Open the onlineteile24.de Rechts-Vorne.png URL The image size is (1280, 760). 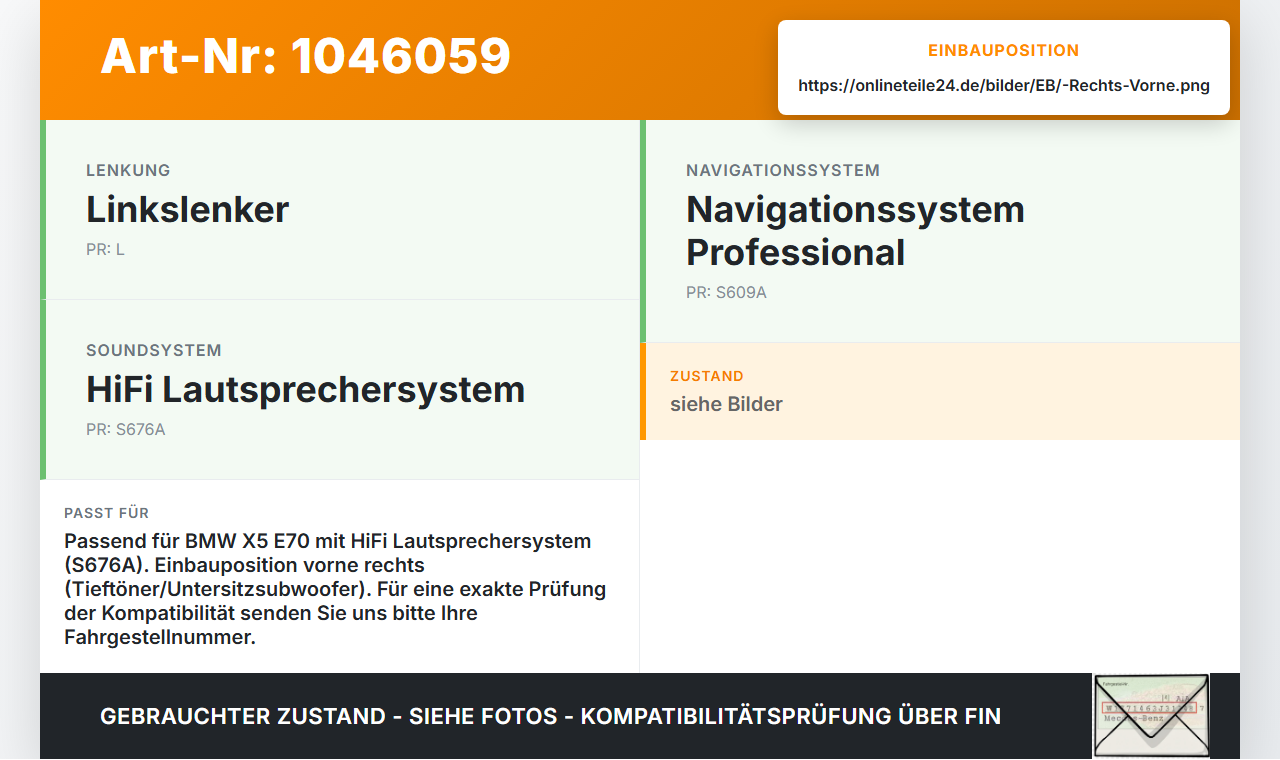(x=1004, y=85)
